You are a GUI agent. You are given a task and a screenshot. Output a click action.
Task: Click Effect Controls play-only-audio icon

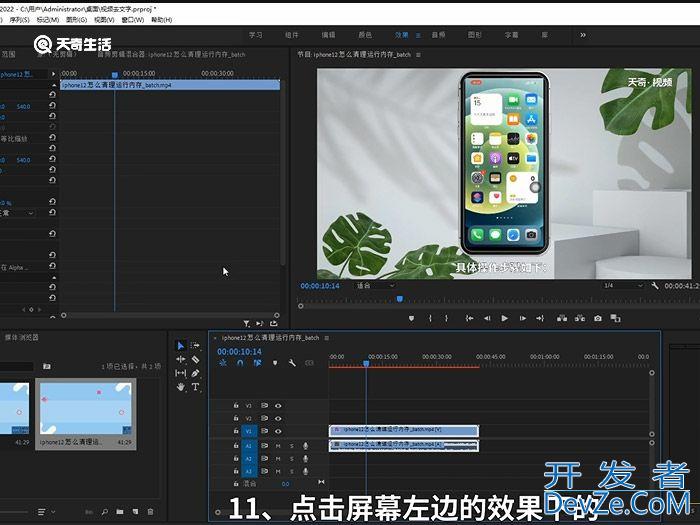tap(260, 323)
